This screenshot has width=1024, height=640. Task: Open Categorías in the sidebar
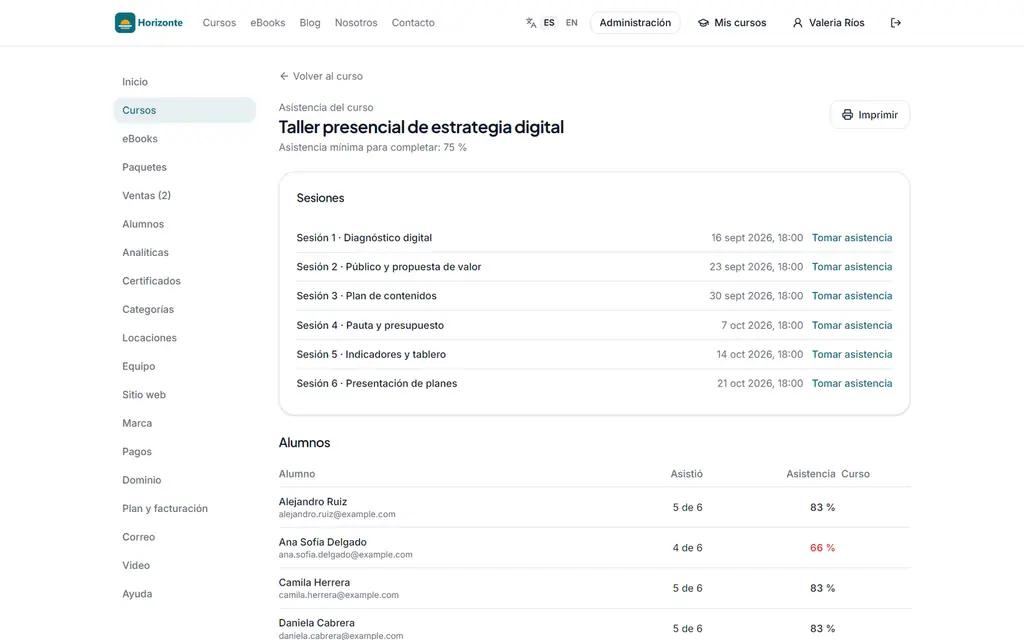point(184,309)
